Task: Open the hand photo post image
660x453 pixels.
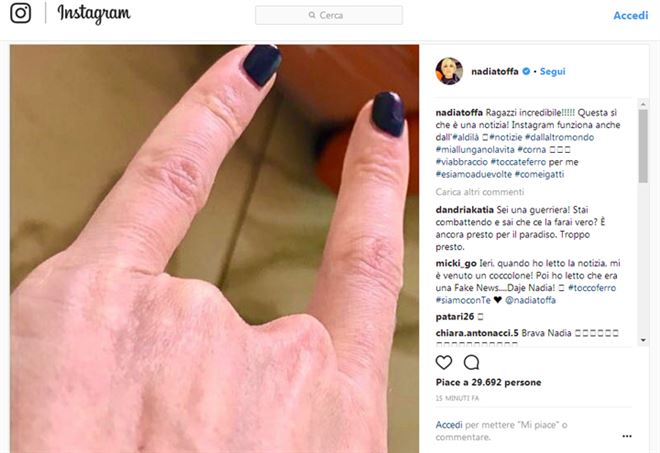Action: (x=215, y=249)
